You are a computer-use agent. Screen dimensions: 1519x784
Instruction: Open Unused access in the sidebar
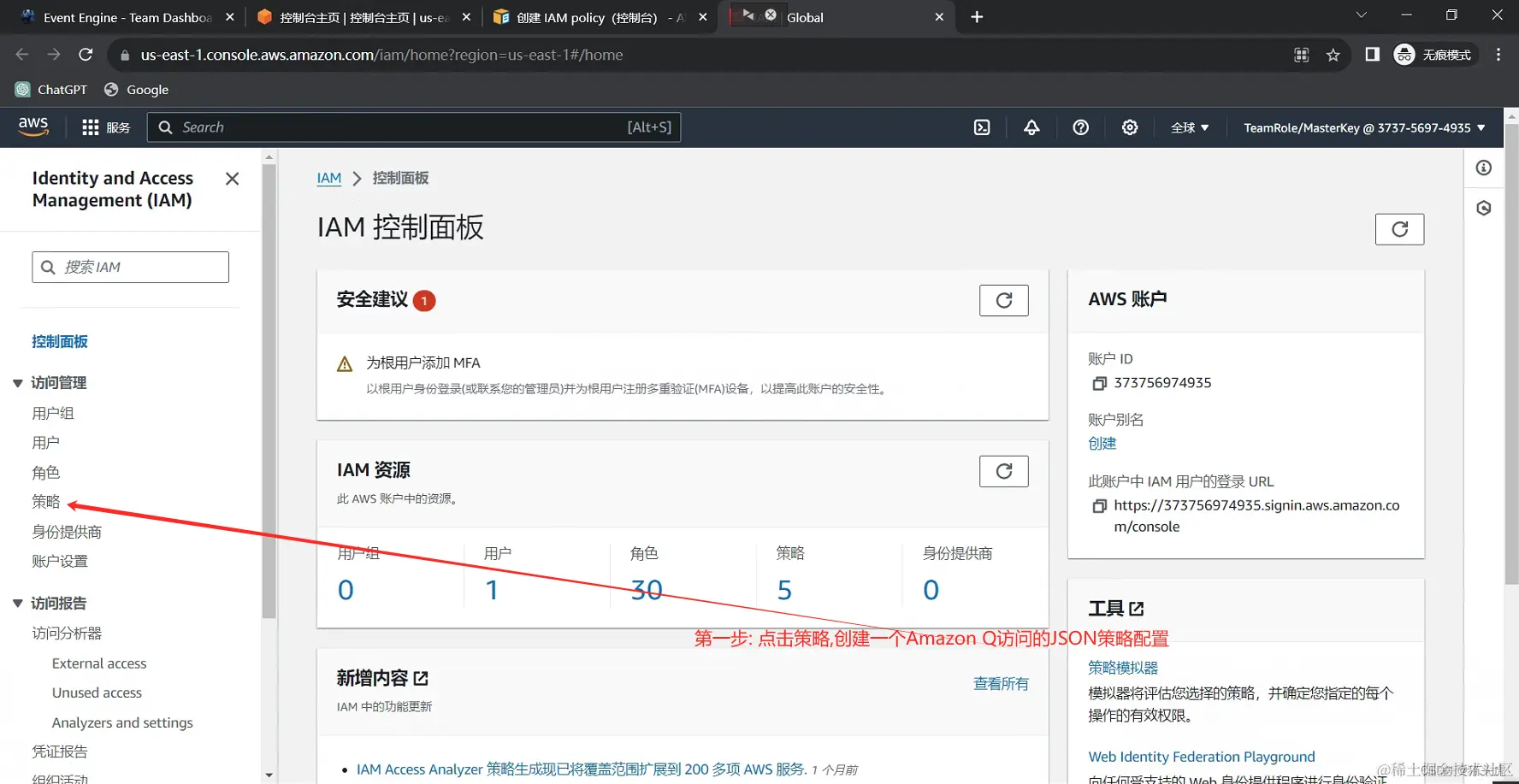pyautogui.click(x=97, y=693)
